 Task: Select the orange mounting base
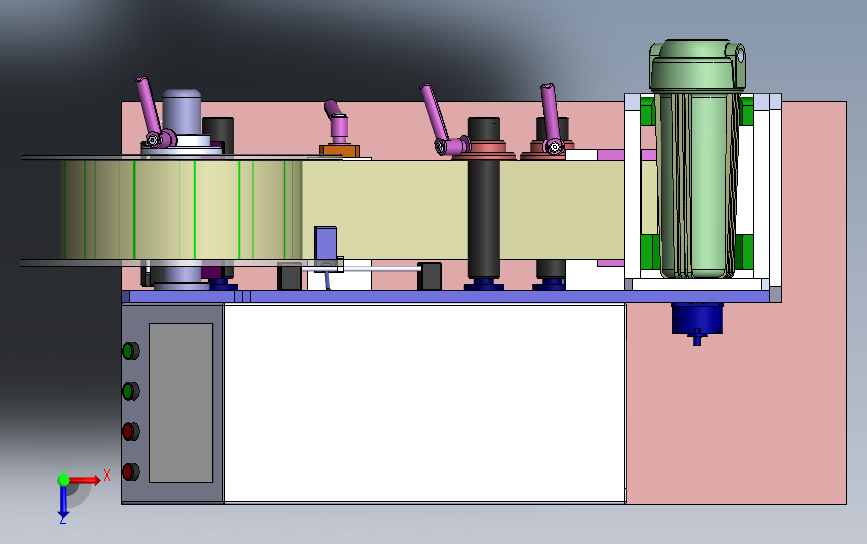click(340, 150)
